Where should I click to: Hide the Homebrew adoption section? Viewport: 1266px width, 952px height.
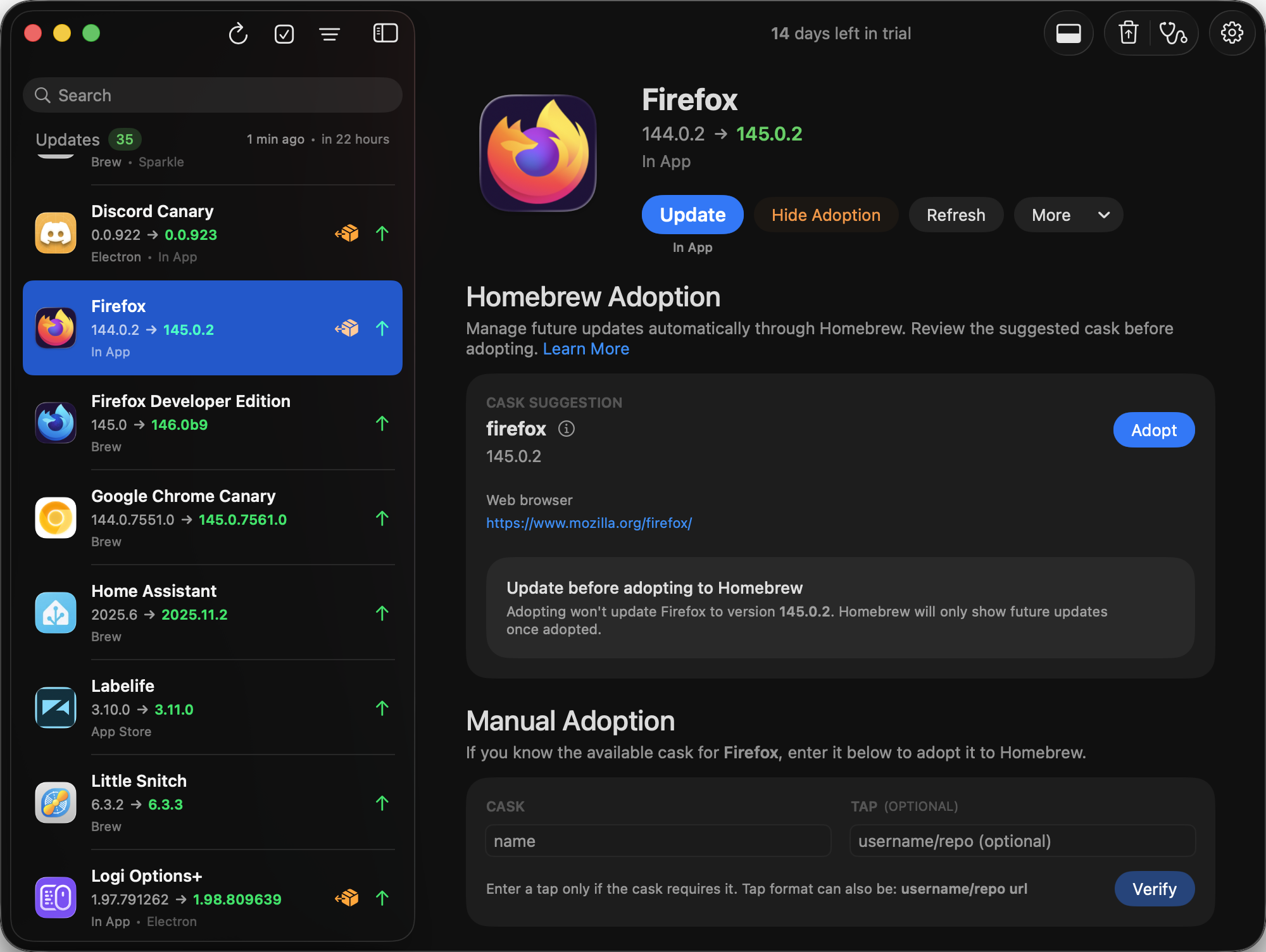826,215
